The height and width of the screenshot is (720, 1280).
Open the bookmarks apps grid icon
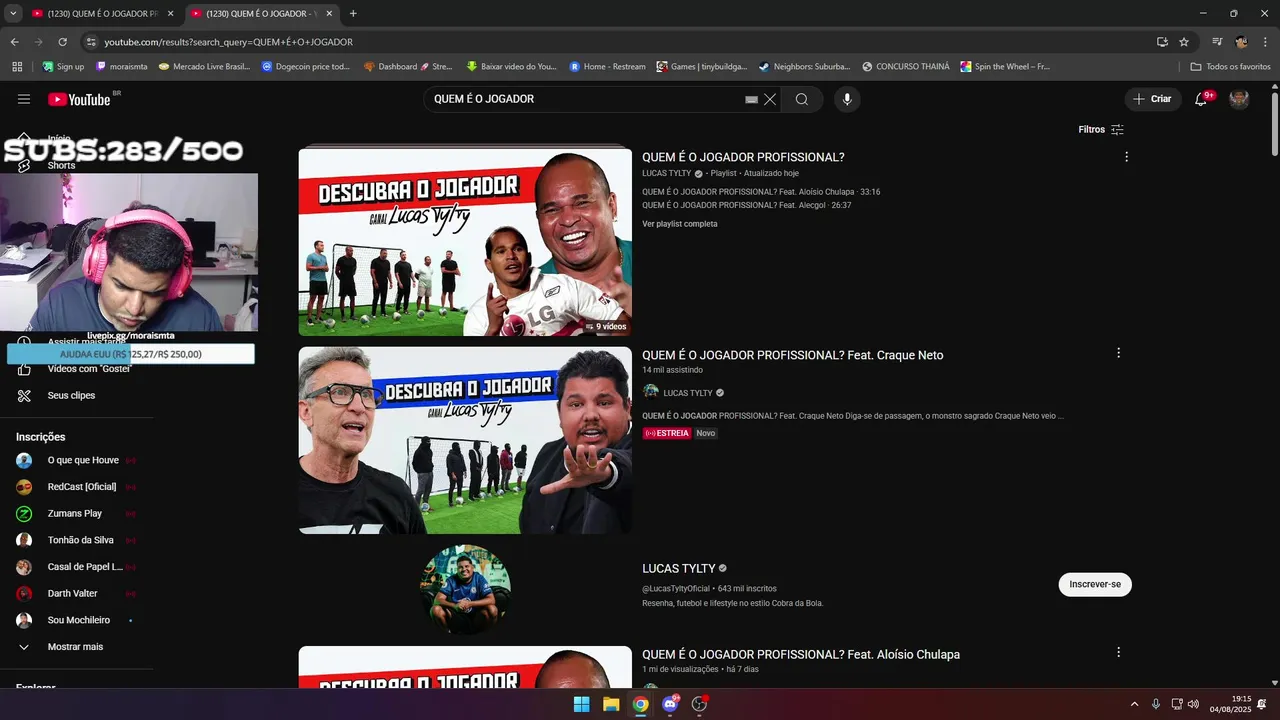pos(17,67)
